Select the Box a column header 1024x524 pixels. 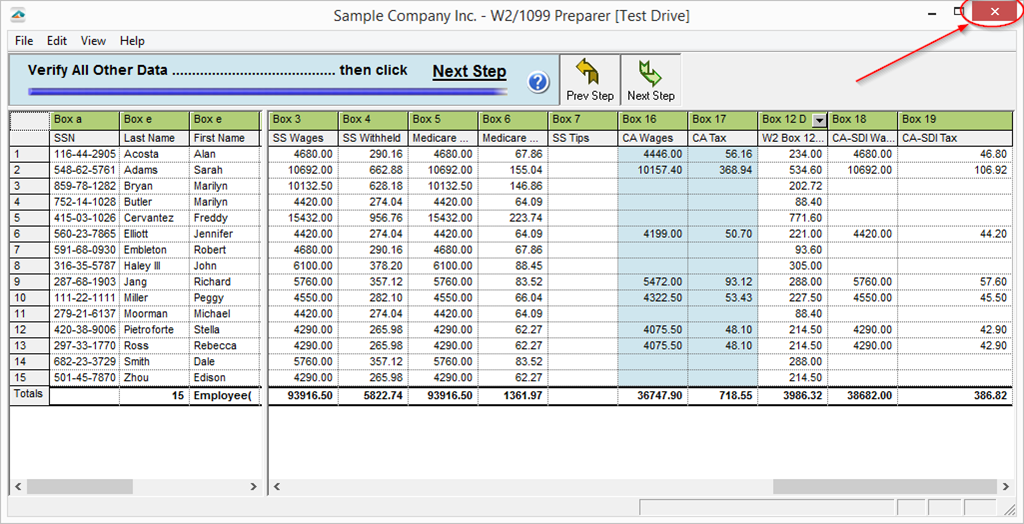(84, 120)
